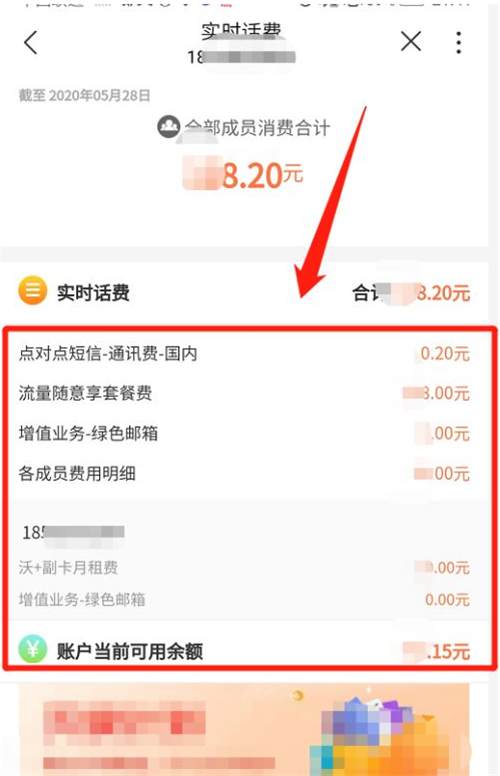Image resolution: width=500 pixels, height=776 pixels.
Task: Tap 沃+副卡月租费 row
Action: [245, 567]
